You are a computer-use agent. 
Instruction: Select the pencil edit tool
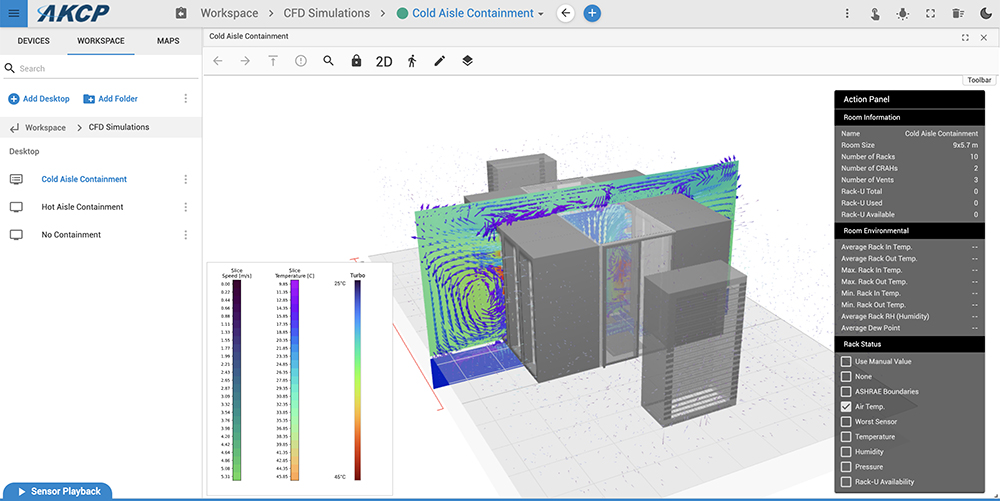[x=439, y=61]
